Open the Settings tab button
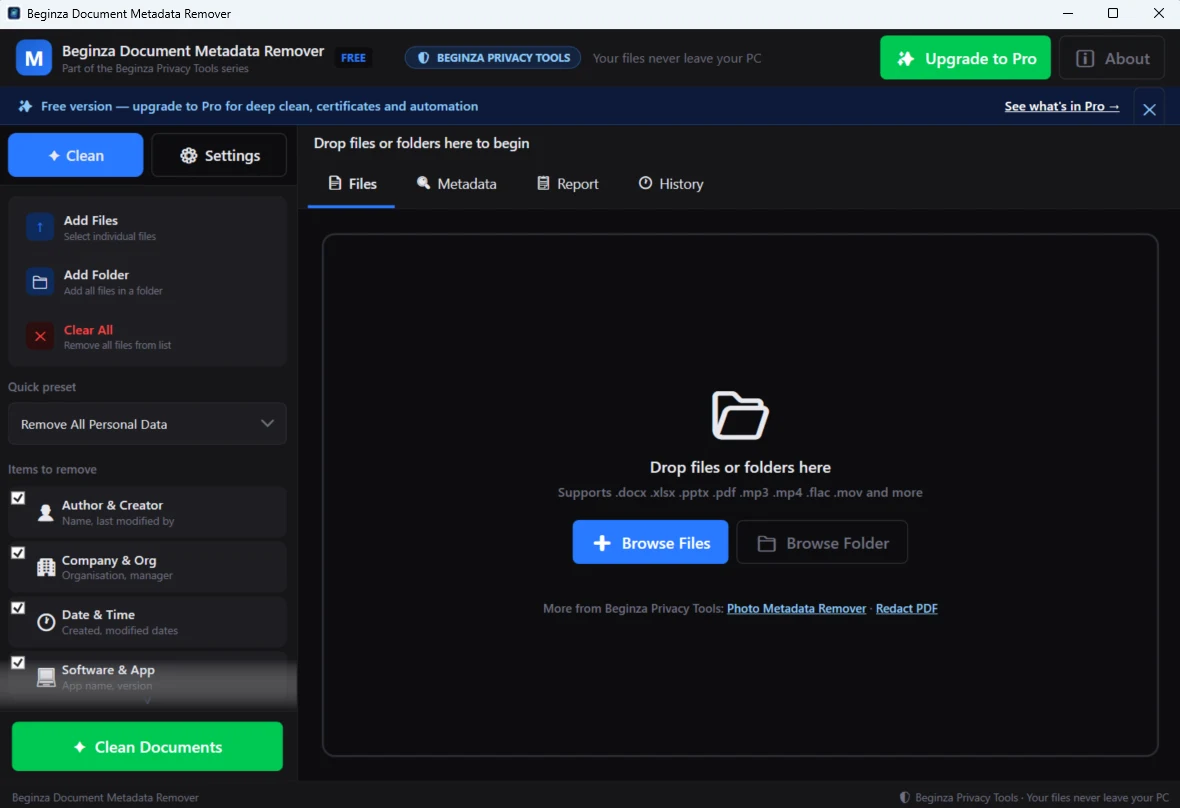Image resolution: width=1180 pixels, height=808 pixels. [x=219, y=155]
